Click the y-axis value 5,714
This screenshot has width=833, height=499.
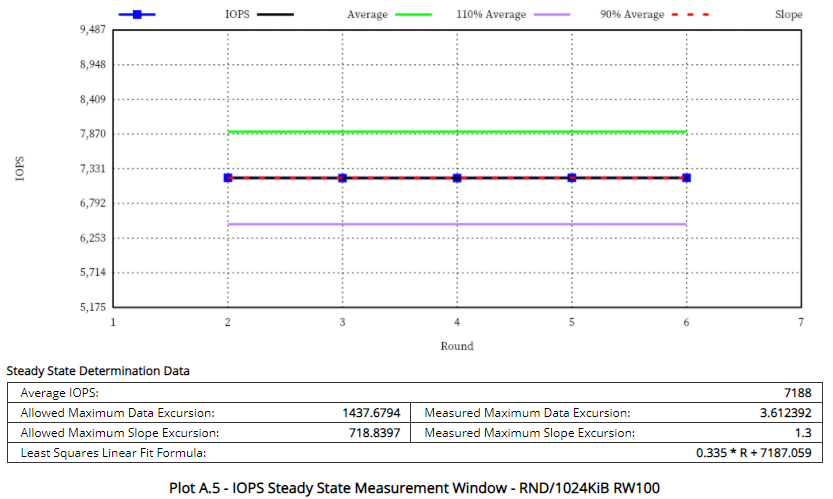tap(93, 272)
